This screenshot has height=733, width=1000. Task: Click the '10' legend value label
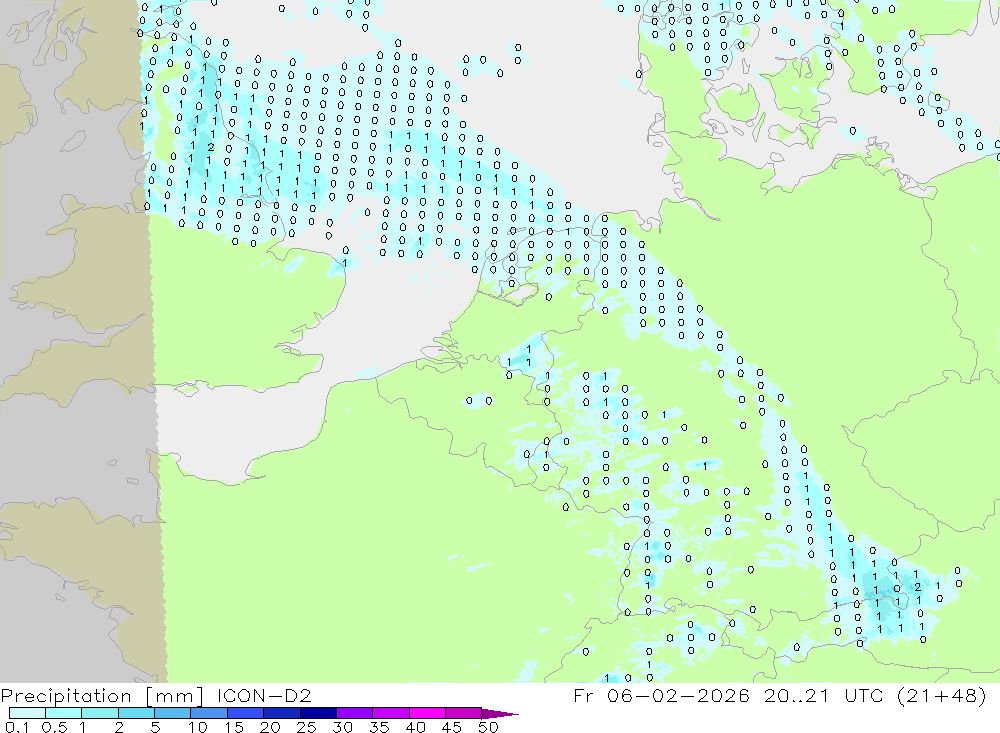coord(197,727)
